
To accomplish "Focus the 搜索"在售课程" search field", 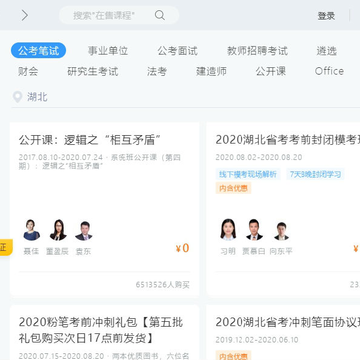I will pyautogui.click(x=119, y=15).
